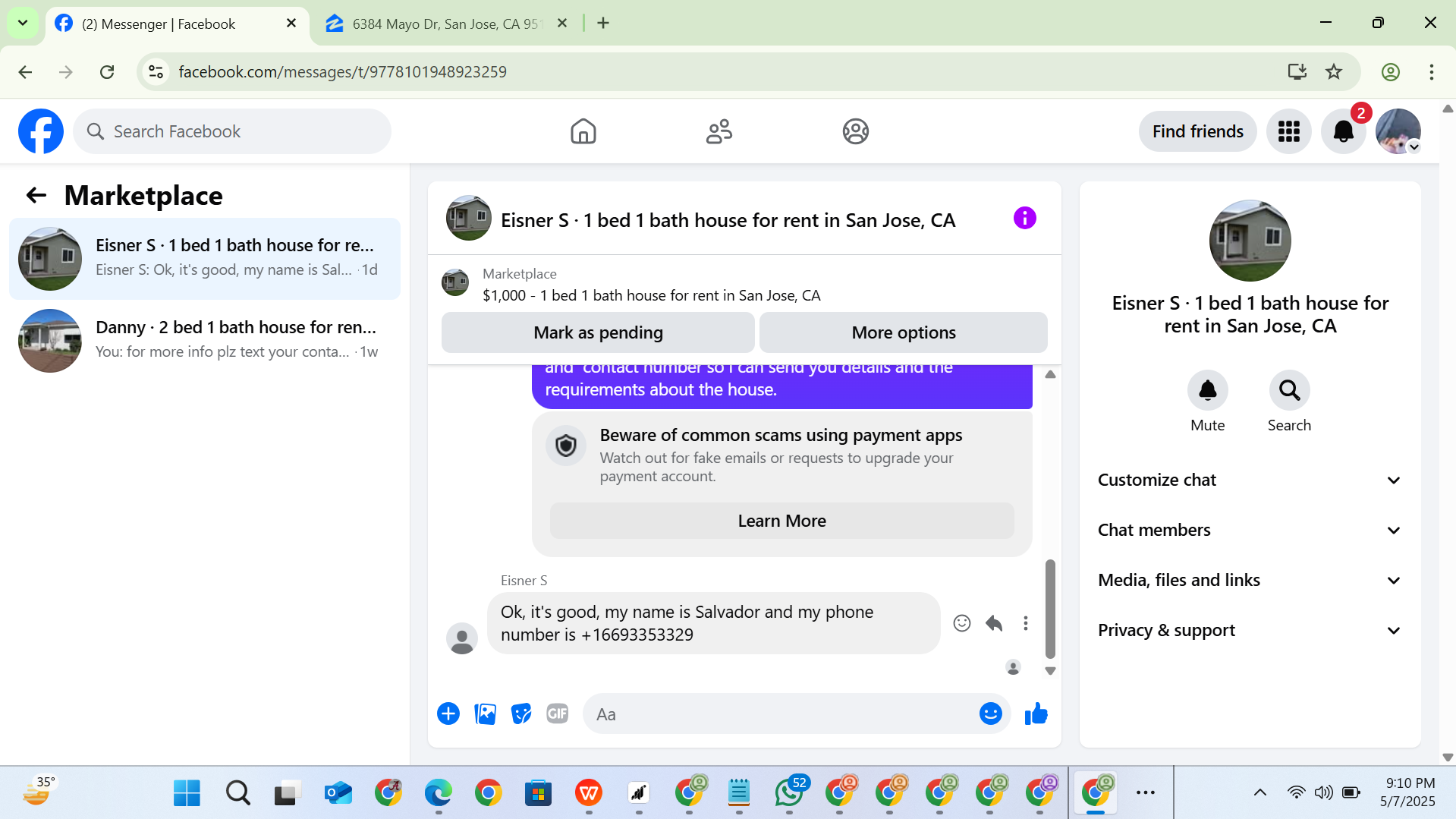Open conversation information purple icon
This screenshot has width=1456, height=819.
click(1024, 219)
